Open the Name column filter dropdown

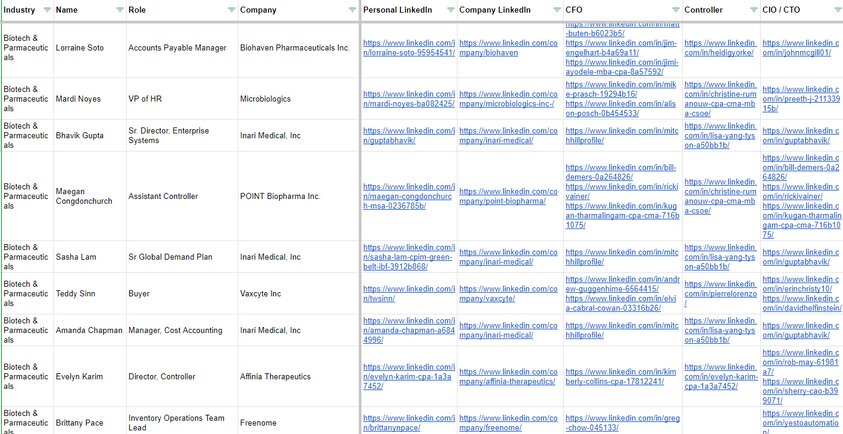pyautogui.click(x=120, y=10)
